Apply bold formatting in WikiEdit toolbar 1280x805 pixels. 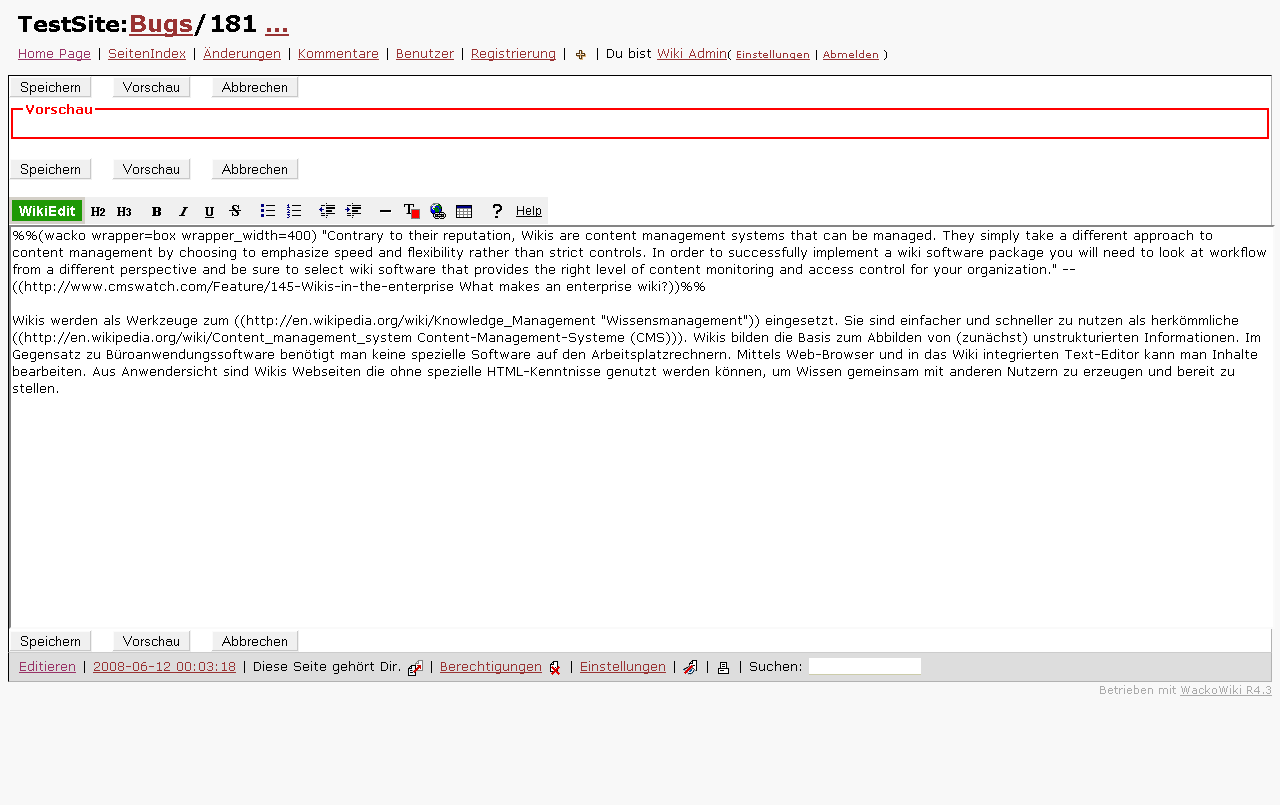point(156,211)
